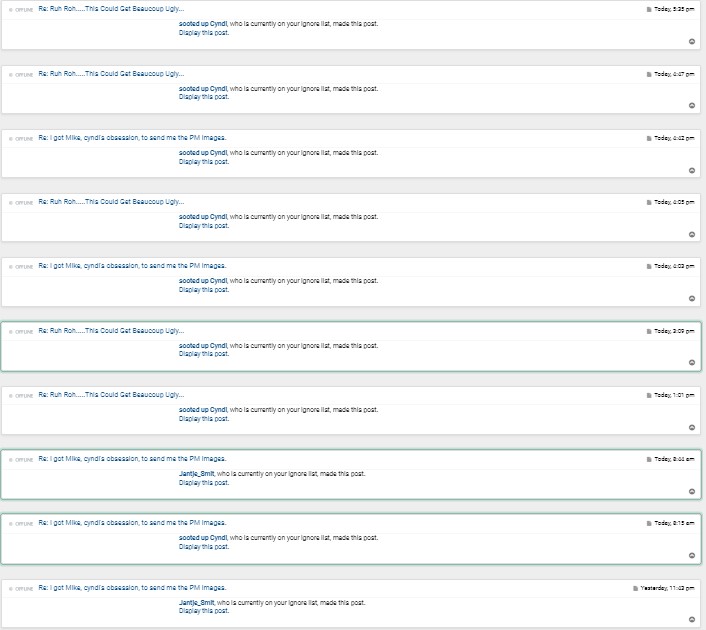Jump to top from the 5:35 pm post arrow
This screenshot has width=706, height=630.
click(x=692, y=41)
